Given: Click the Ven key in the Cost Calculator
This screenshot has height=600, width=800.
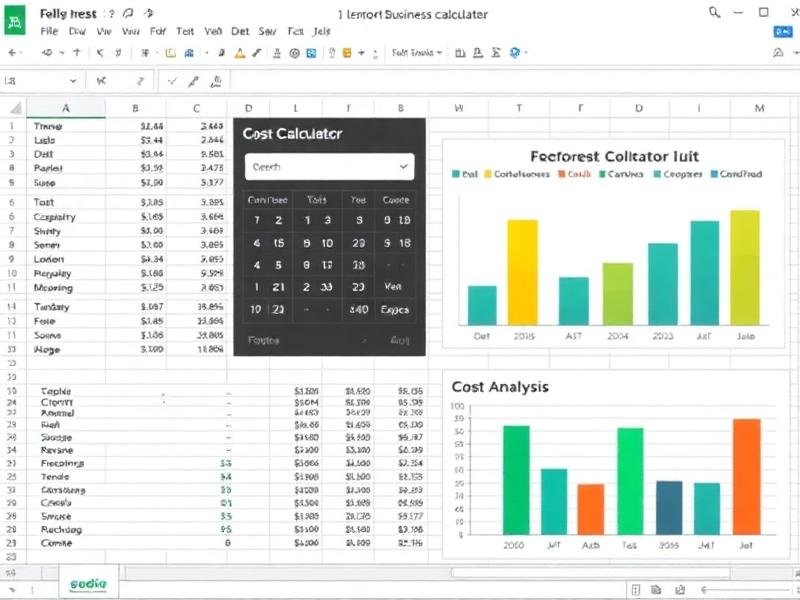Looking at the screenshot, I should [393, 287].
